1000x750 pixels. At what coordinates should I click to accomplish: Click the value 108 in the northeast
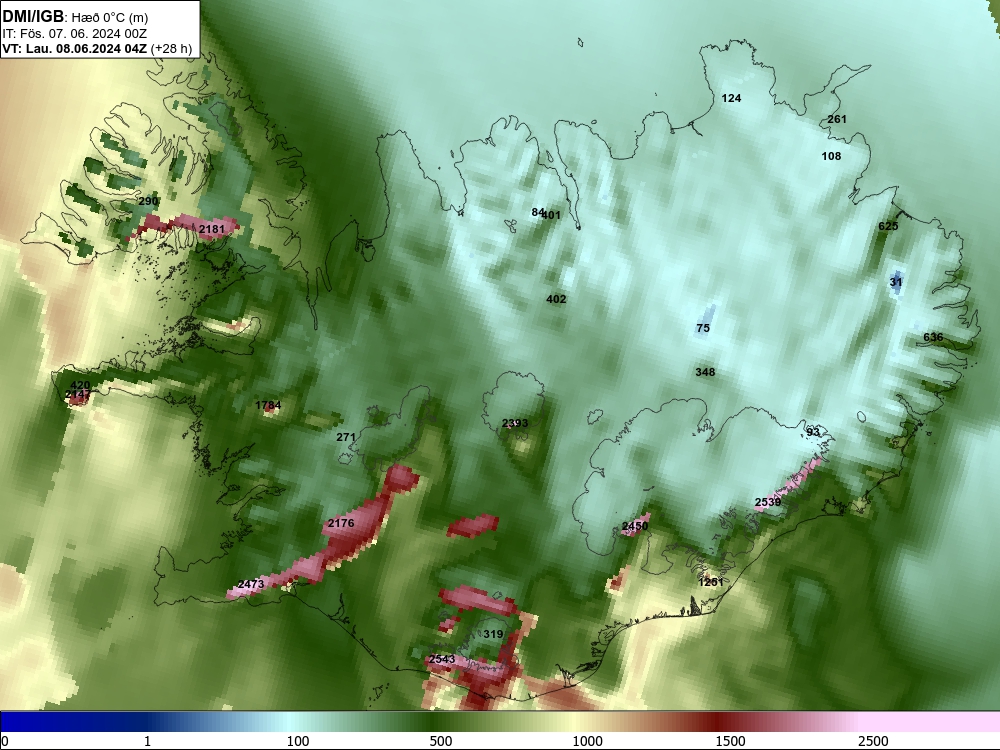(831, 156)
